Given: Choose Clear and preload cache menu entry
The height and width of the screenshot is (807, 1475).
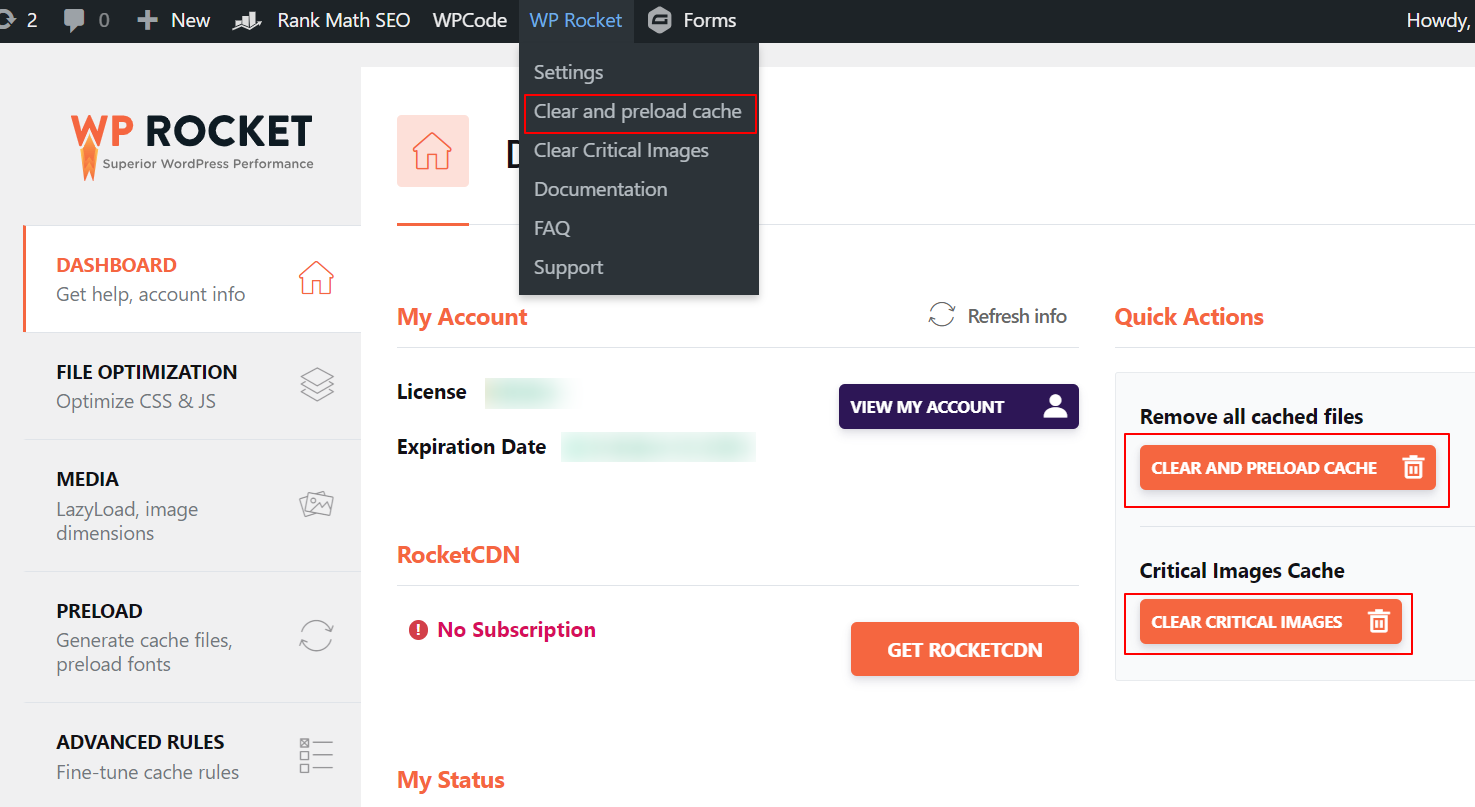Looking at the screenshot, I should coord(638,111).
